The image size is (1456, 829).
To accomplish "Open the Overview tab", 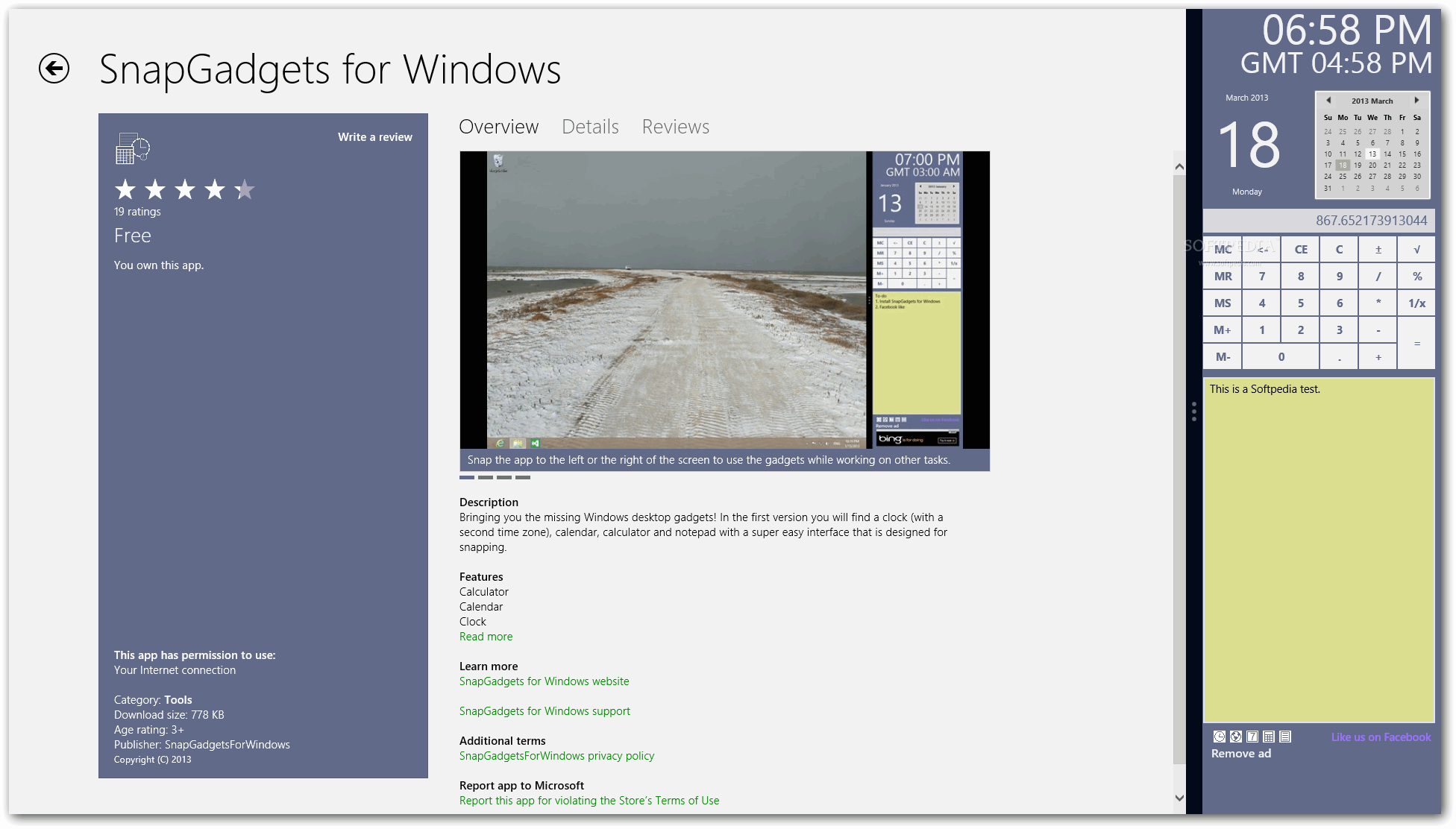I will tap(499, 127).
